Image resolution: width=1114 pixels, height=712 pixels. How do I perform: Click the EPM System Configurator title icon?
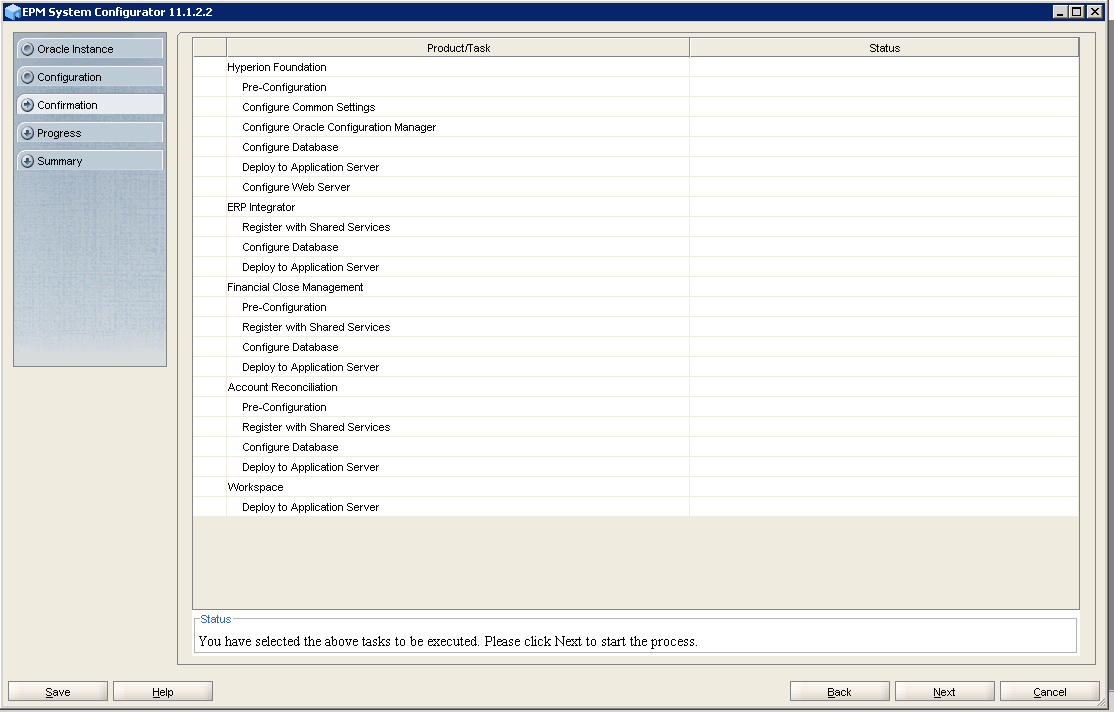[x=12, y=12]
